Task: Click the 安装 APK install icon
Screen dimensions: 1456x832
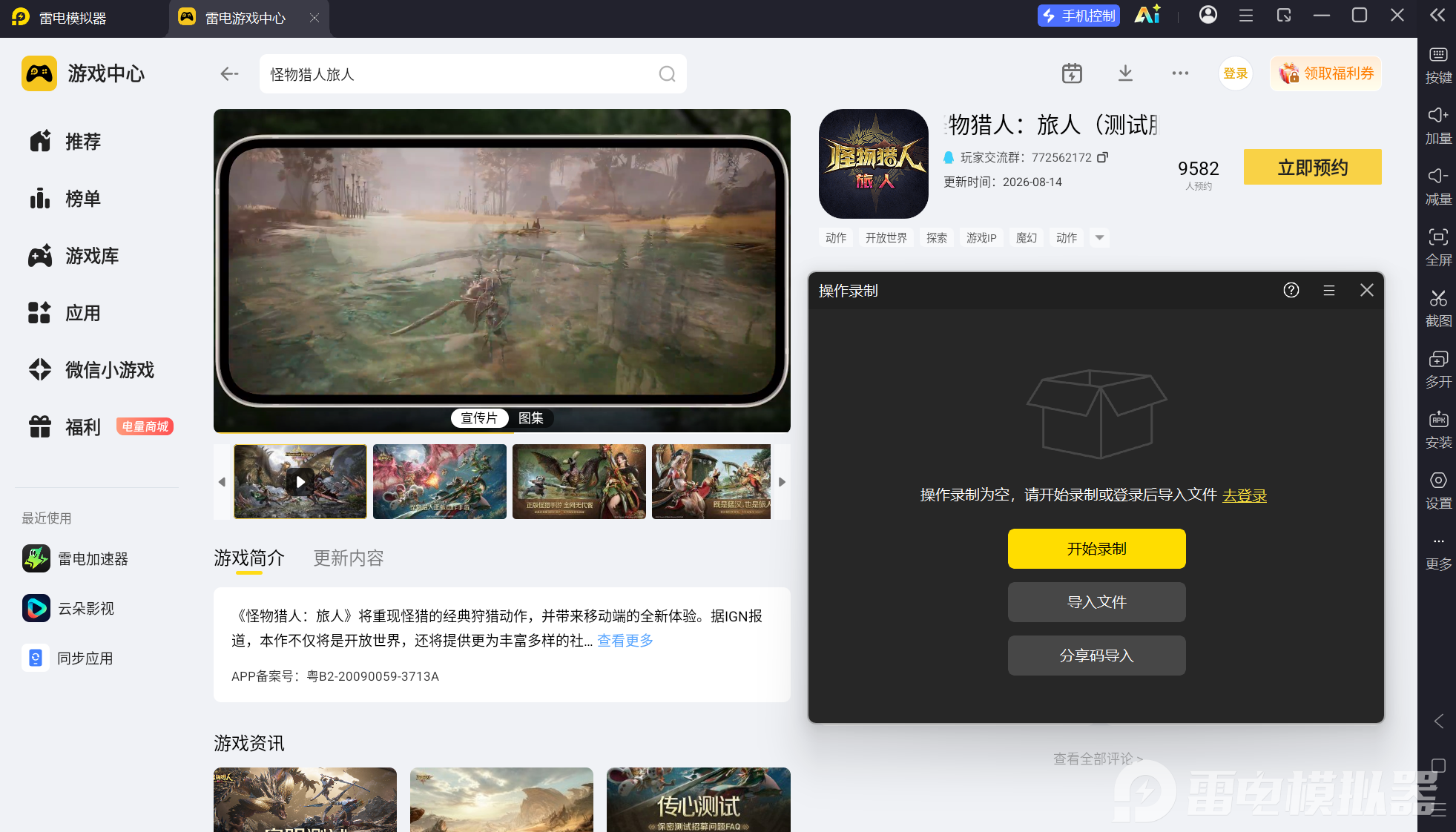Action: pos(1438,429)
